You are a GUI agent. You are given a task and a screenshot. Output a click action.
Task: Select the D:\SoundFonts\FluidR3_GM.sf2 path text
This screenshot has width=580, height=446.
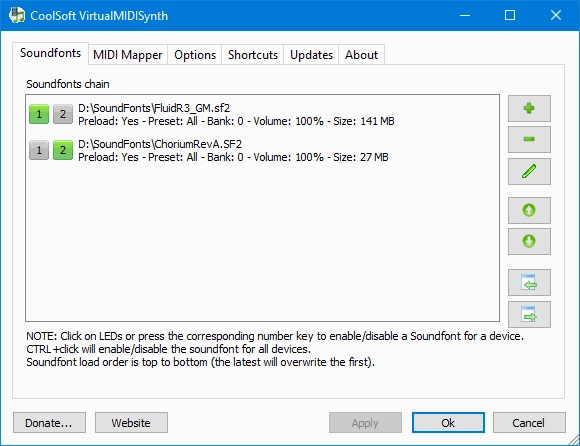[x=154, y=108]
